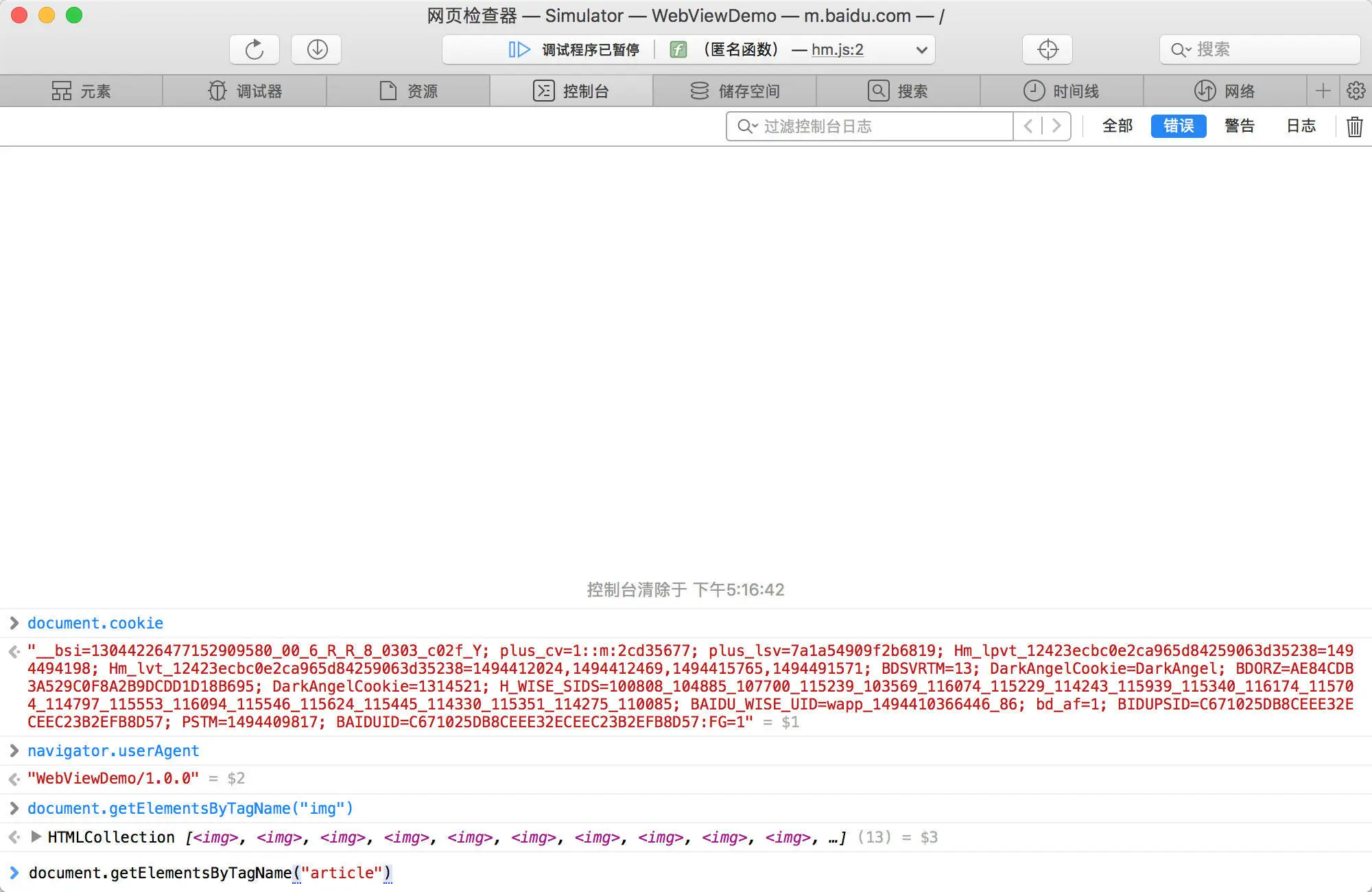The height and width of the screenshot is (892, 1372).
Task: Click the reload page icon
Action: [255, 49]
